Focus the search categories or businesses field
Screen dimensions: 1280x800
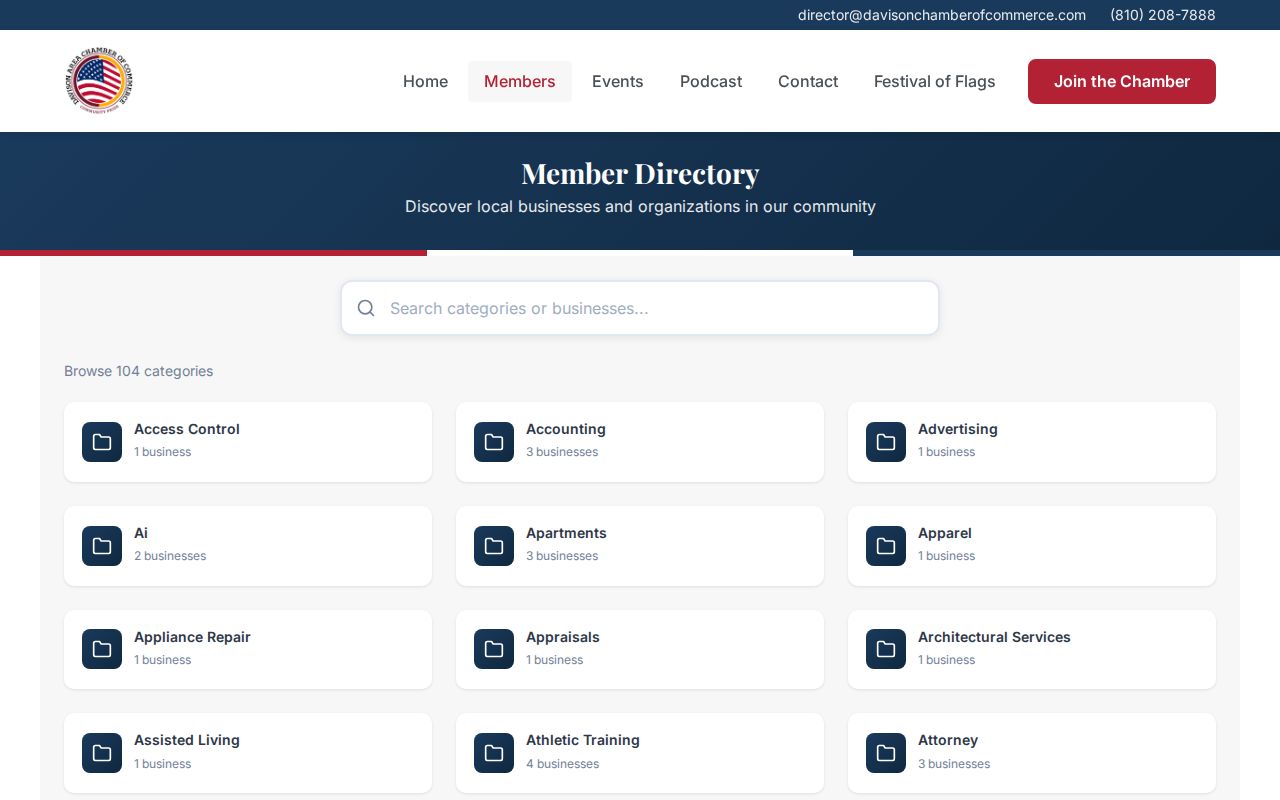640,308
